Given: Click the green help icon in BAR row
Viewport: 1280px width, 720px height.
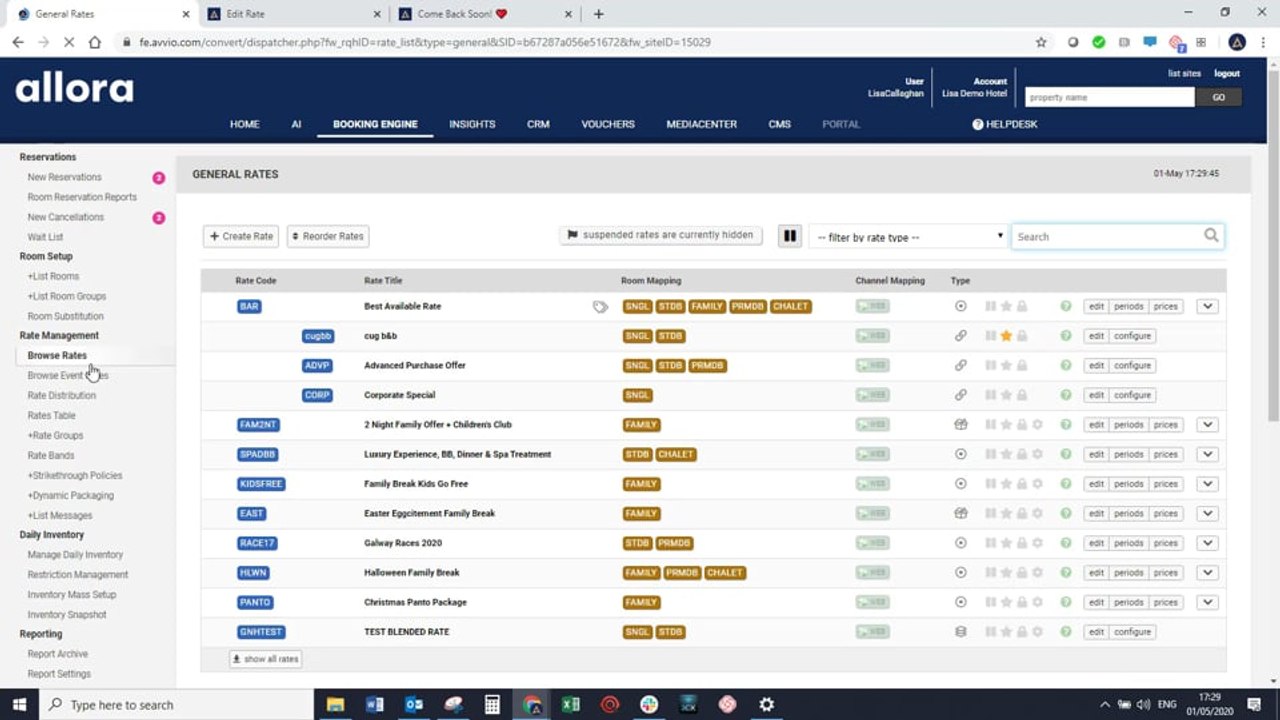Looking at the screenshot, I should click(x=1066, y=307).
